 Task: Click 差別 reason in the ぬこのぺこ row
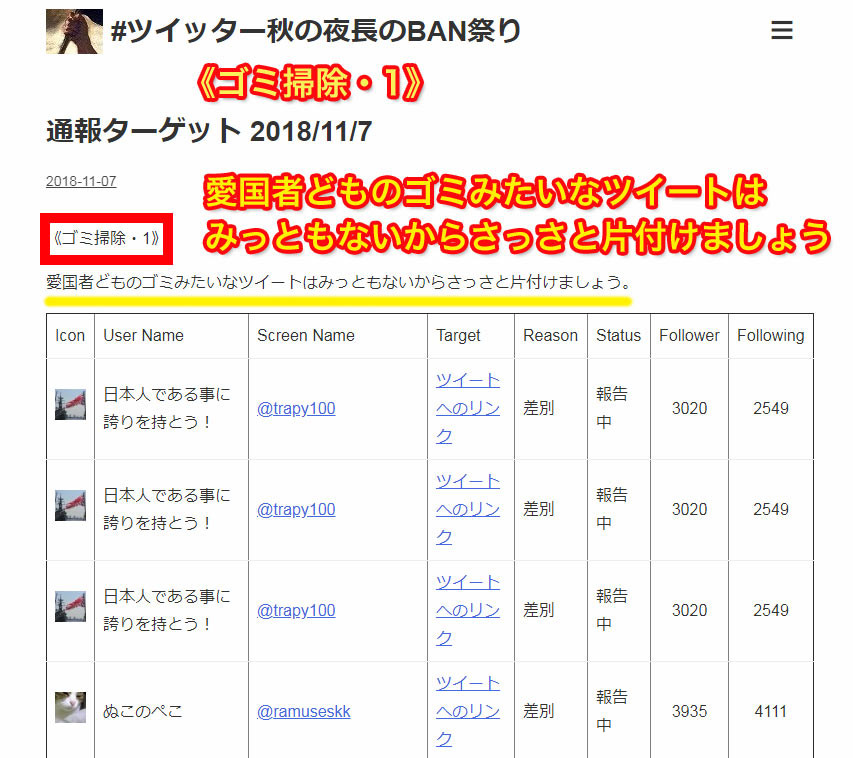click(x=539, y=711)
